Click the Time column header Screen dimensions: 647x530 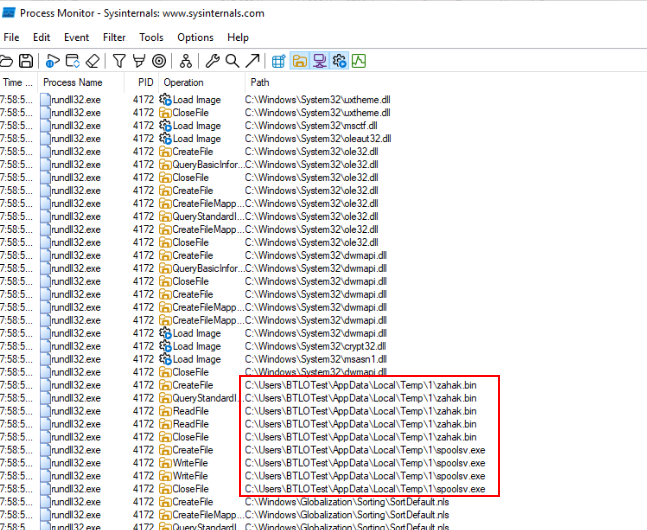click(x=18, y=83)
